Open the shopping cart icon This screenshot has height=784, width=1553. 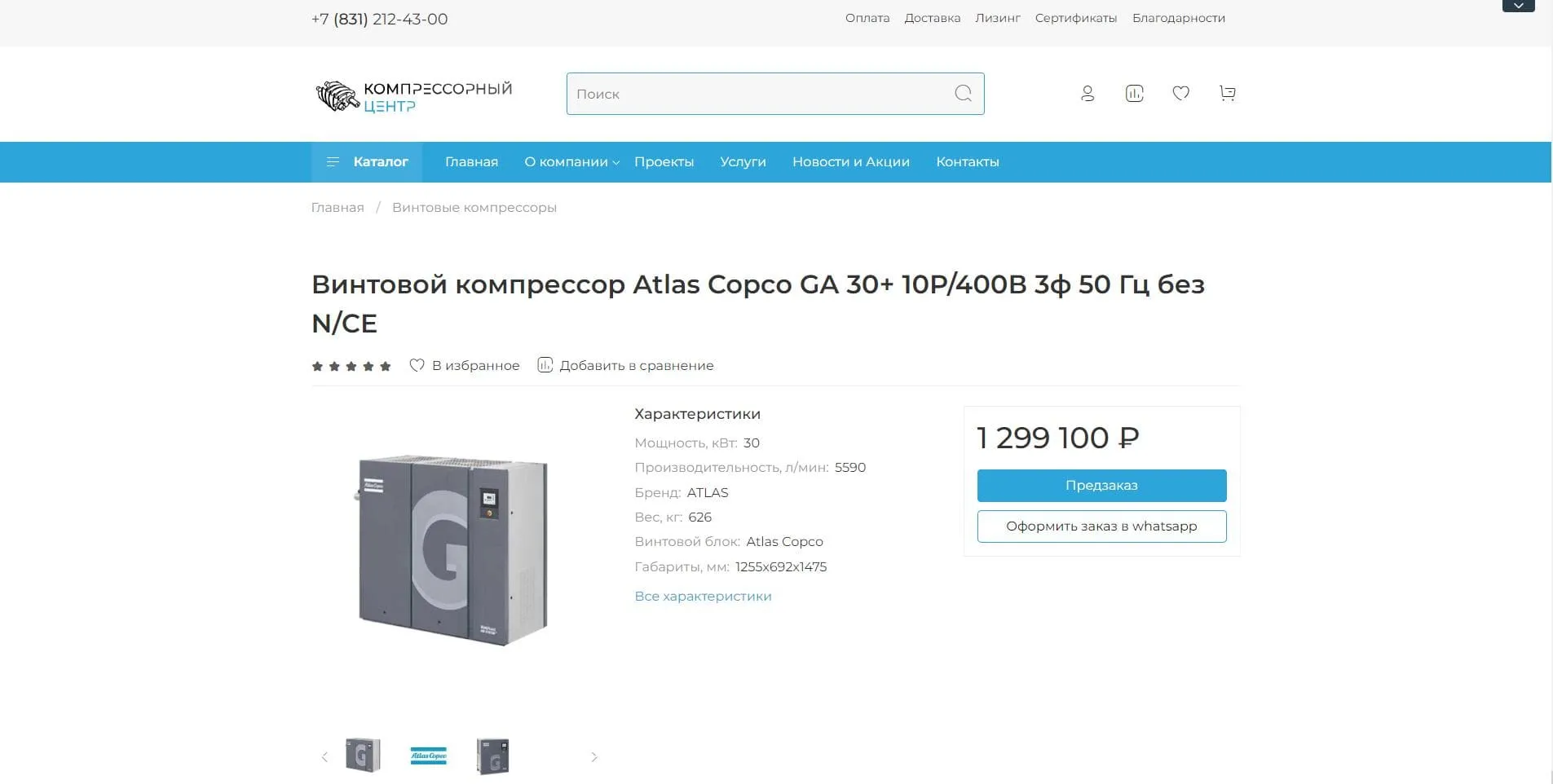1228,94
